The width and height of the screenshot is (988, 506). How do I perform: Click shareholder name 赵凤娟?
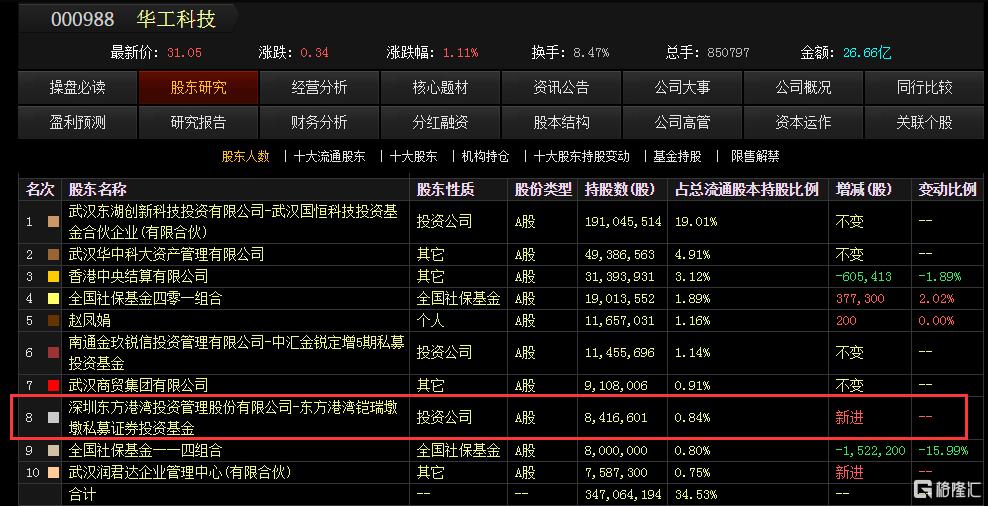point(89,321)
